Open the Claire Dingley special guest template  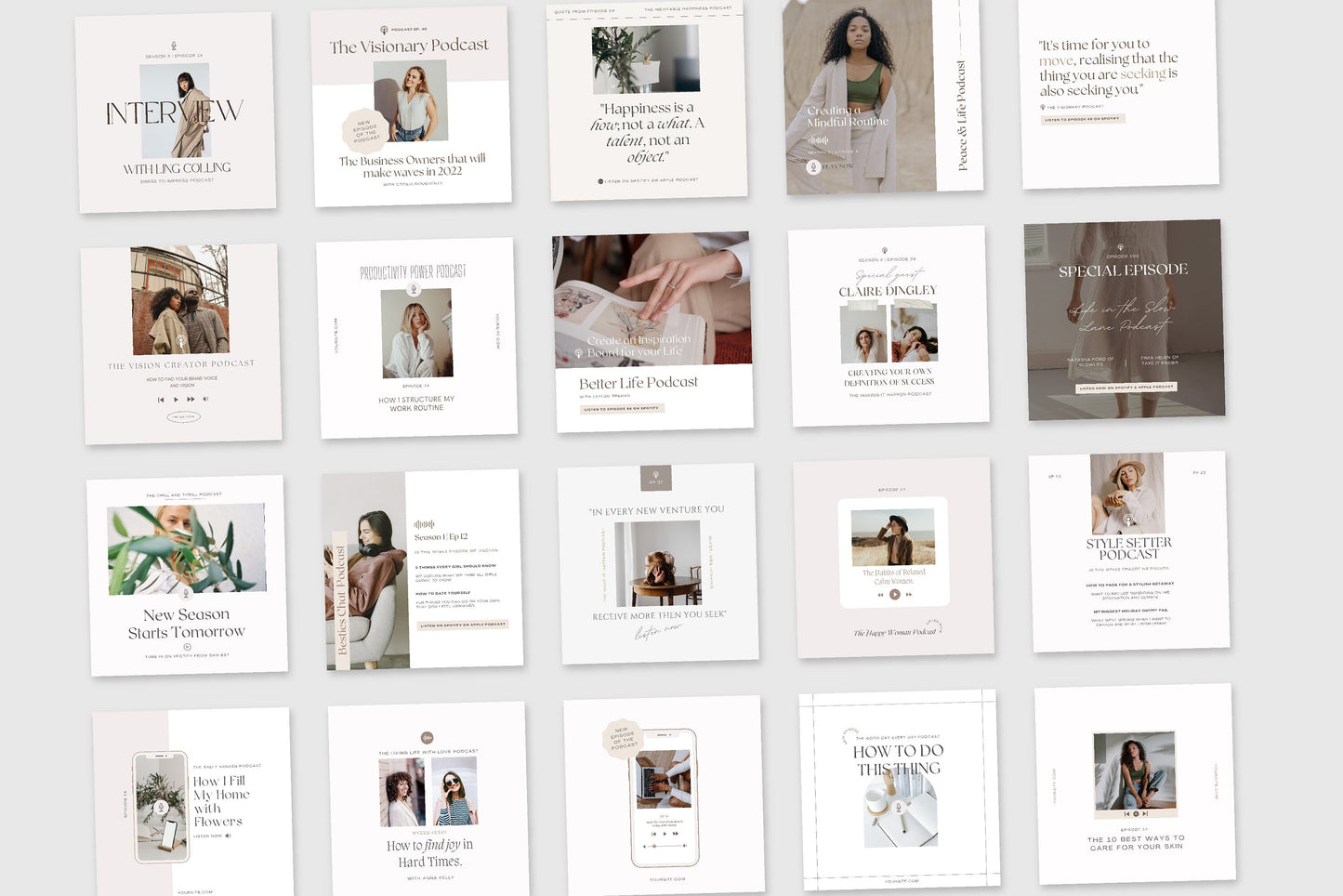[889, 326]
